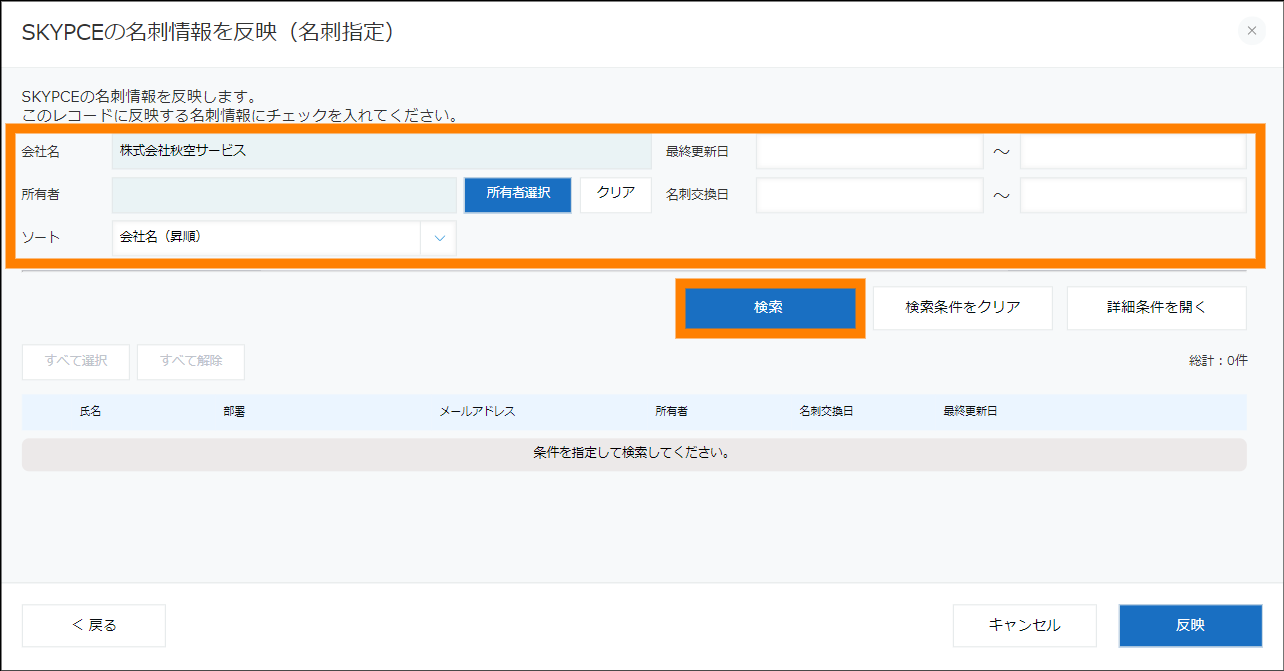The height and width of the screenshot is (671, 1284).
Task: Click the メールアドレス column header
Action: [x=477, y=412]
